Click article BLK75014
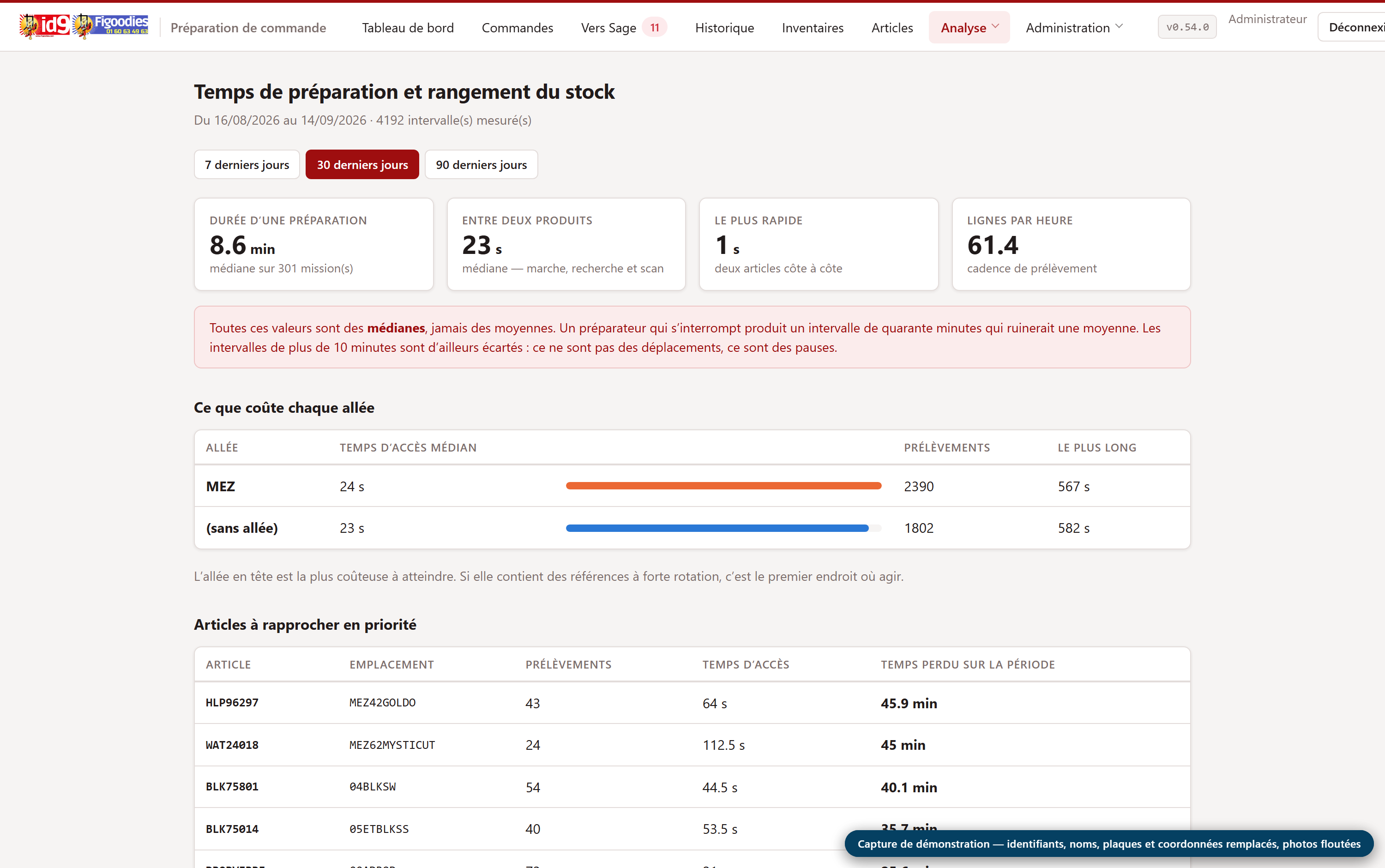 coord(232,829)
